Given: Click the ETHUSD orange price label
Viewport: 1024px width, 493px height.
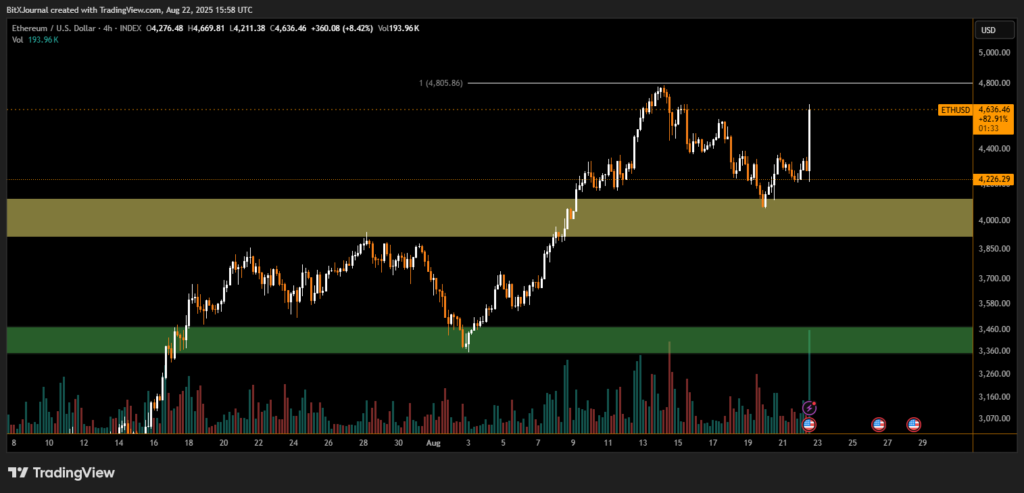Looking at the screenshot, I should pyautogui.click(x=955, y=109).
